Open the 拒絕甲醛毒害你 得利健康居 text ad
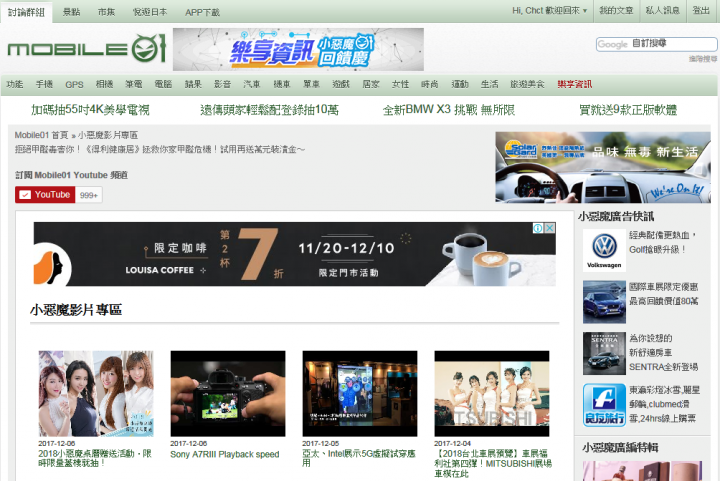 [x=159, y=149]
